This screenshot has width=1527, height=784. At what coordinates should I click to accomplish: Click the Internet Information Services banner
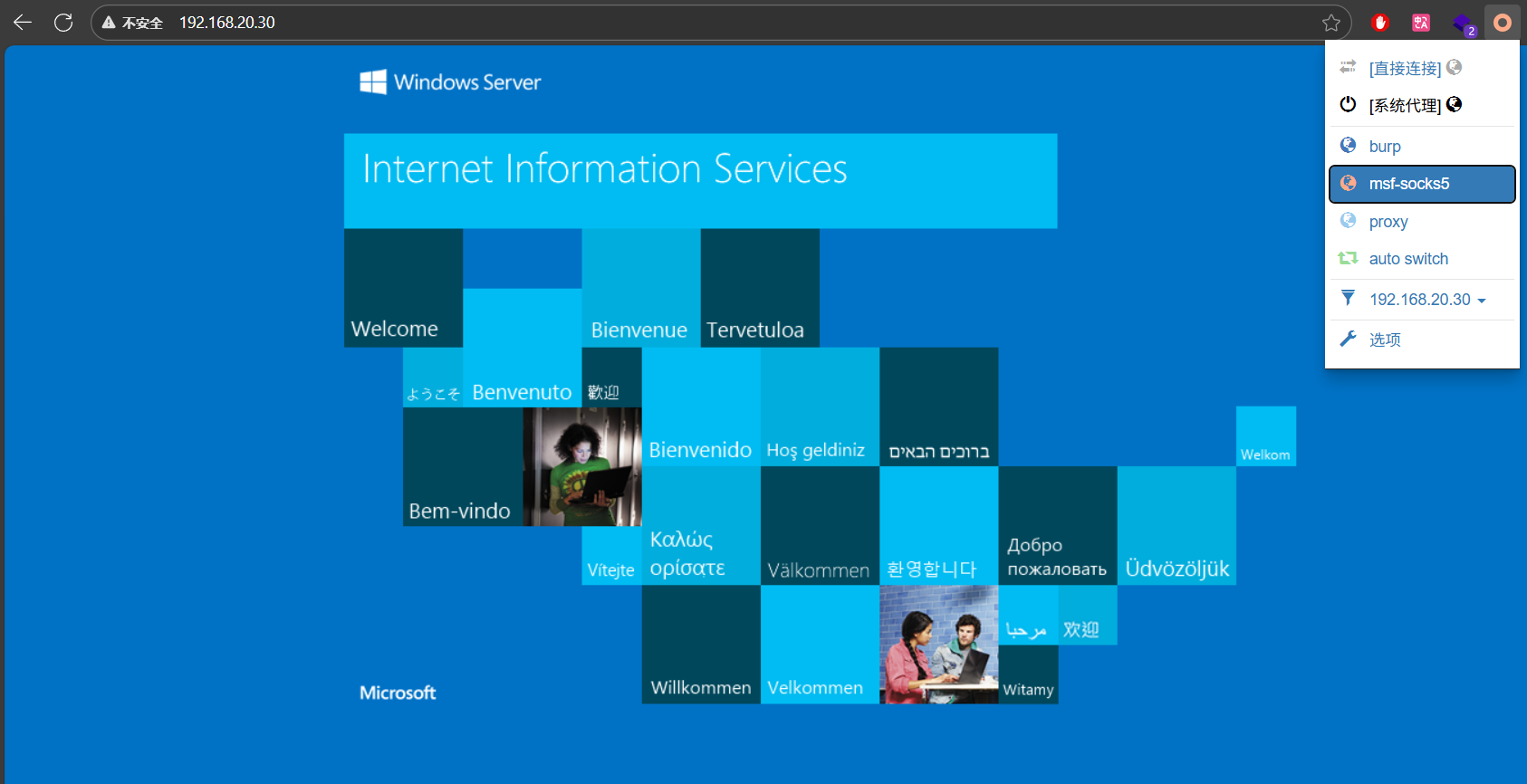pyautogui.click(x=700, y=180)
